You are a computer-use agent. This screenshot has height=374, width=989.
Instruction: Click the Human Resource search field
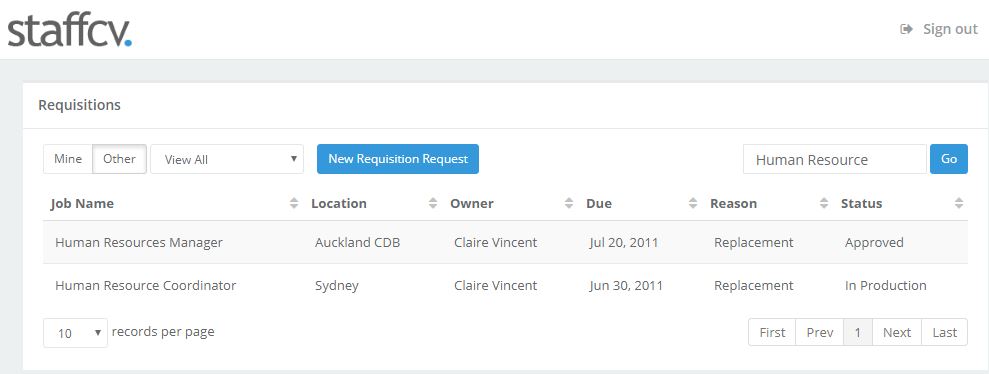coord(834,159)
